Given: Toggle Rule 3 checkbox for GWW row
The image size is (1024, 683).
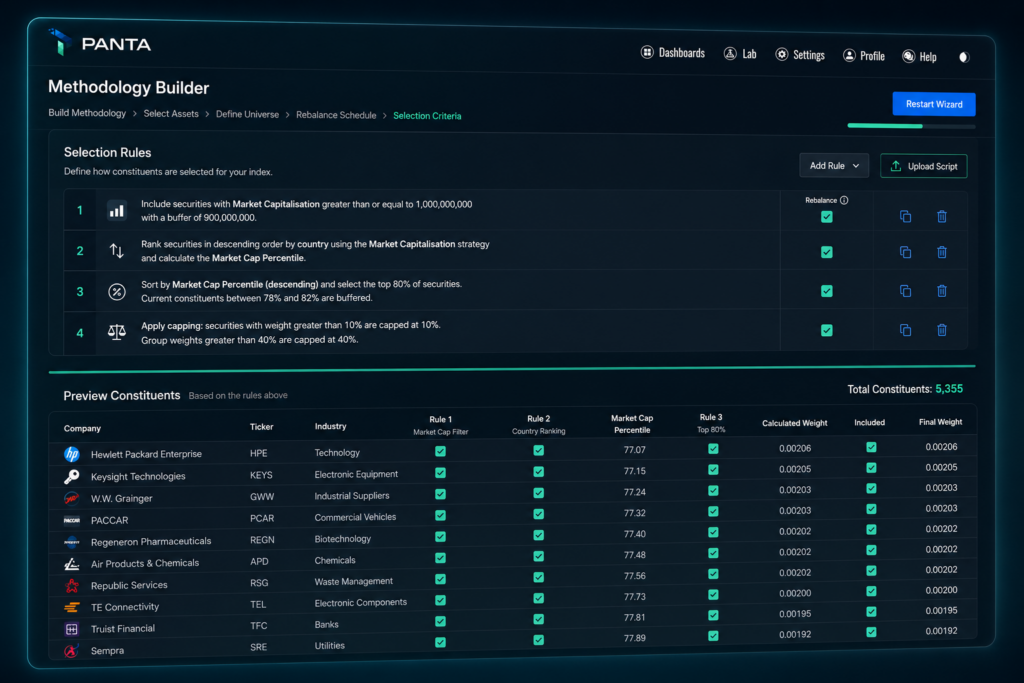Looking at the screenshot, I should point(713,490).
